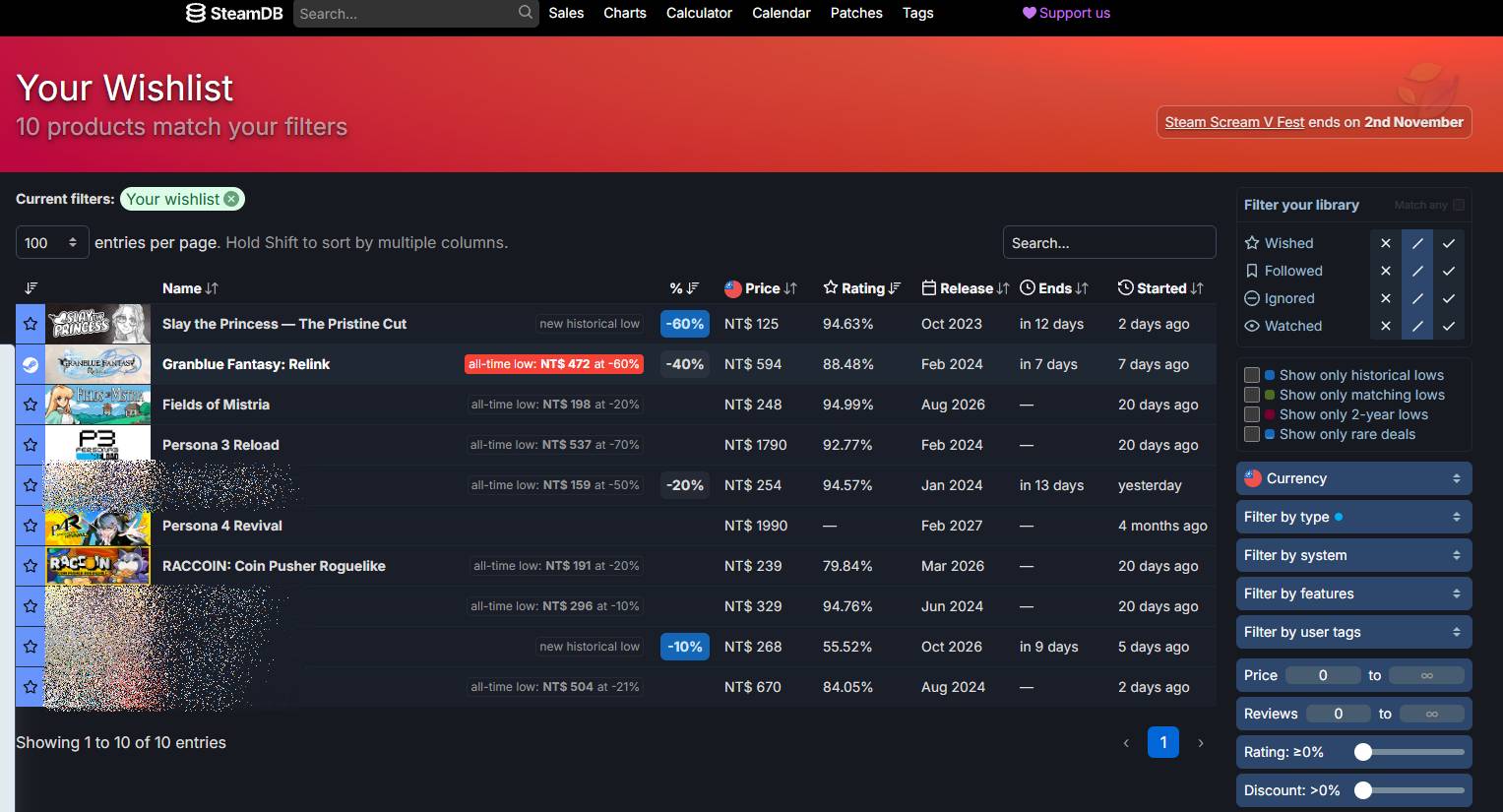The image size is (1503, 812).
Task: Click the SteamDB logo
Action: coord(234,13)
